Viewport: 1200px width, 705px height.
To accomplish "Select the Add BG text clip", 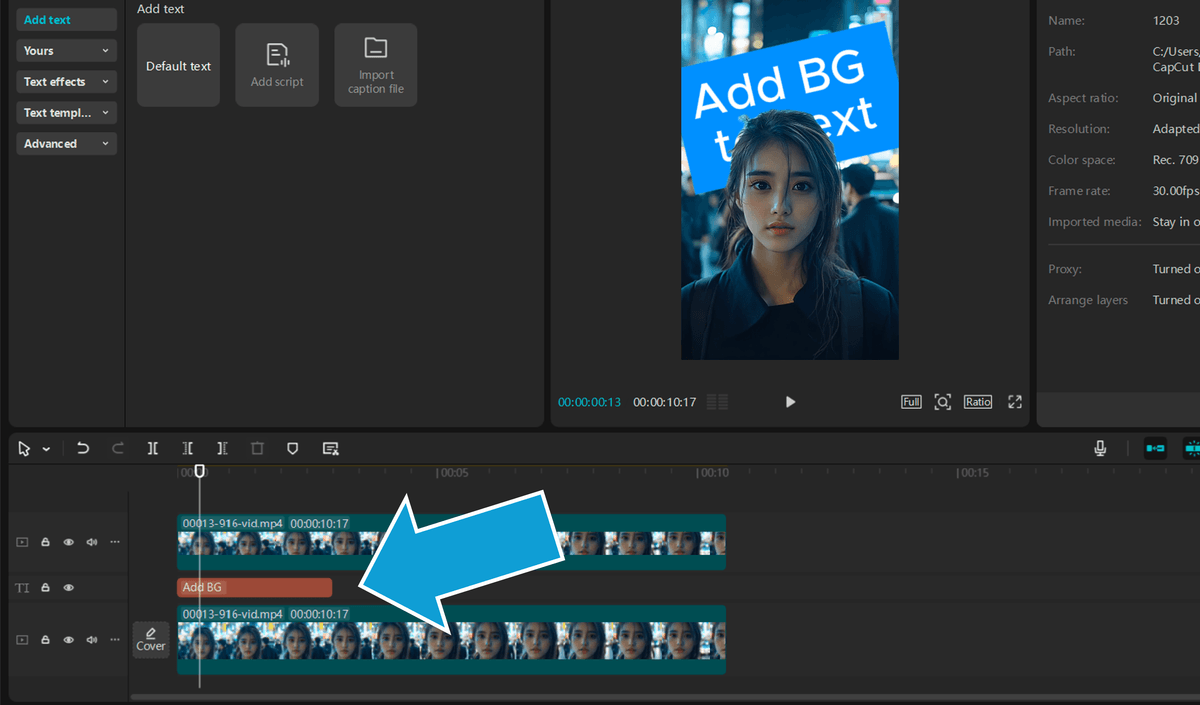I will pyautogui.click(x=254, y=588).
